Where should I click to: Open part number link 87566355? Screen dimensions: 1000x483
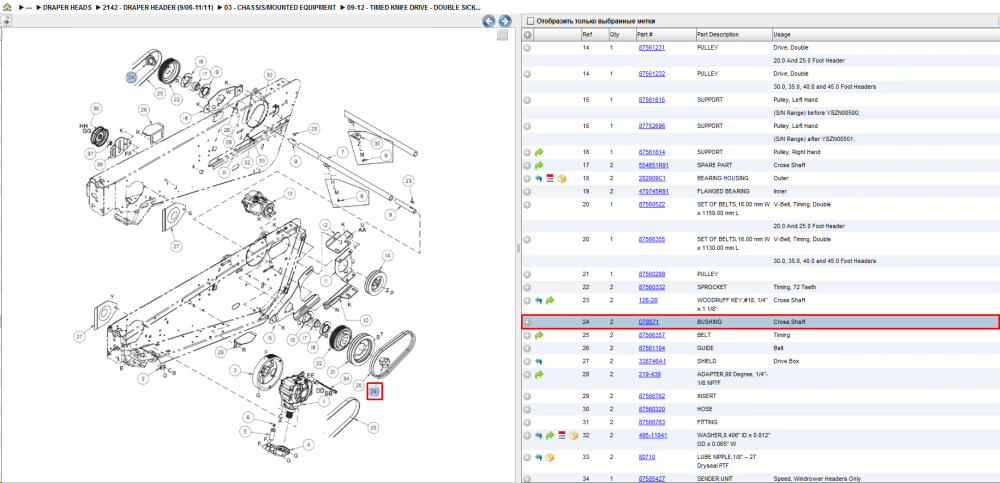coord(651,239)
